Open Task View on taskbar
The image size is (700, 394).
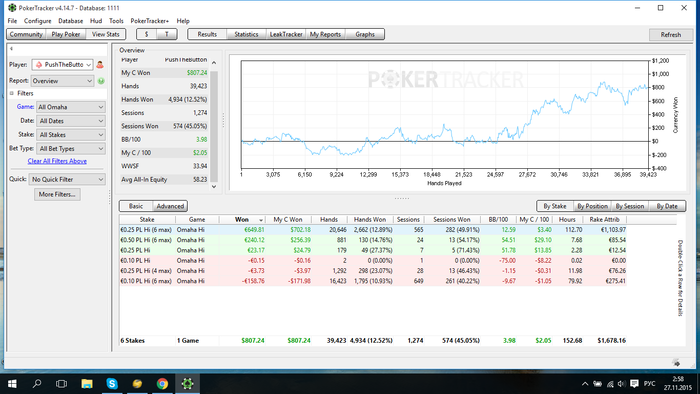coord(62,384)
